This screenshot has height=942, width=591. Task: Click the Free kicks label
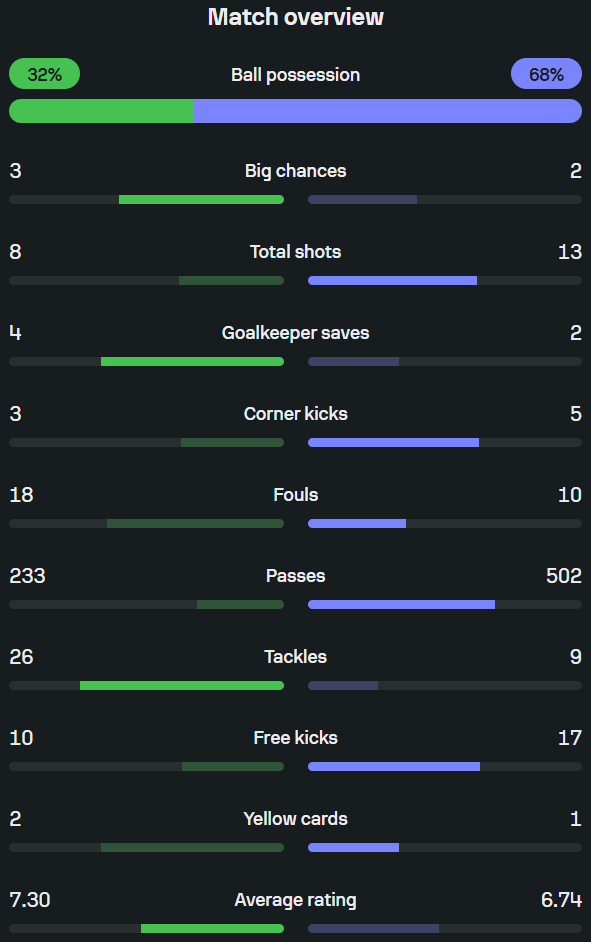pos(296,737)
